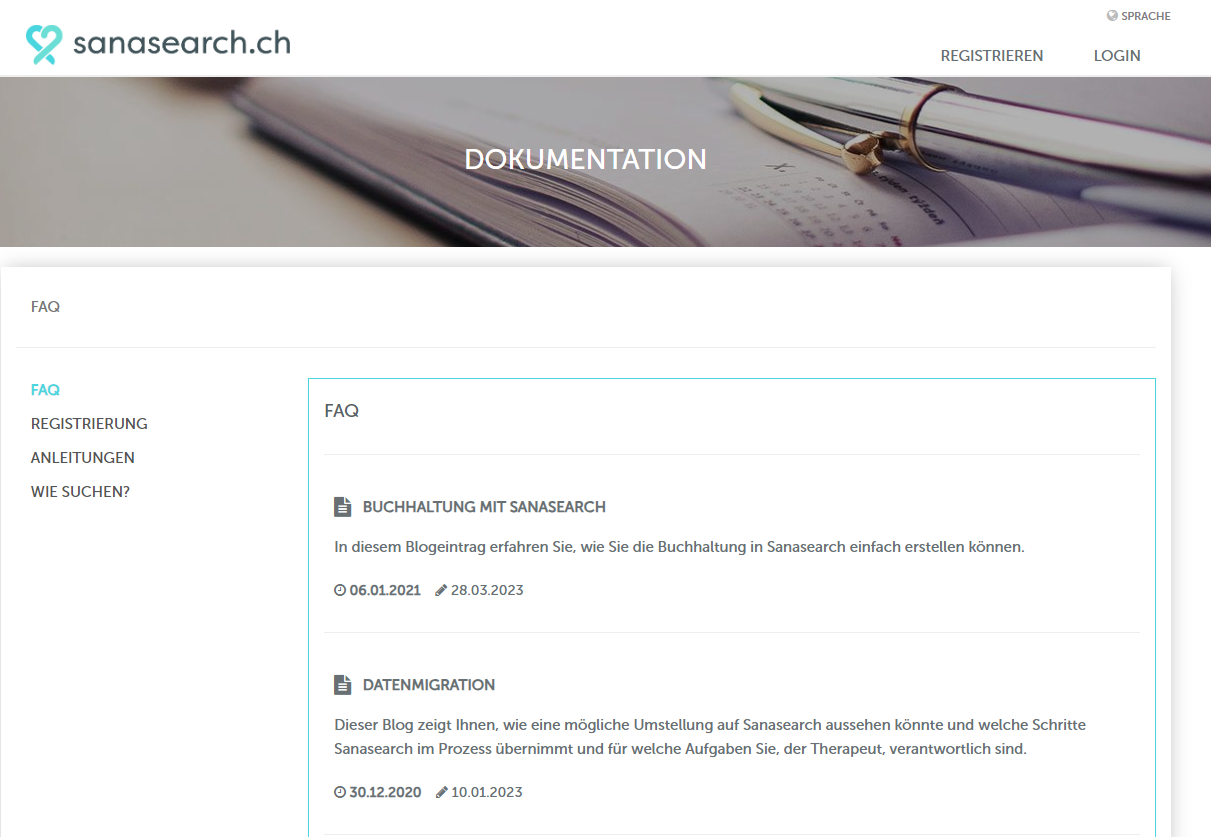The image size is (1211, 837).
Task: Open the SPRACHE language selector
Action: (x=1145, y=16)
